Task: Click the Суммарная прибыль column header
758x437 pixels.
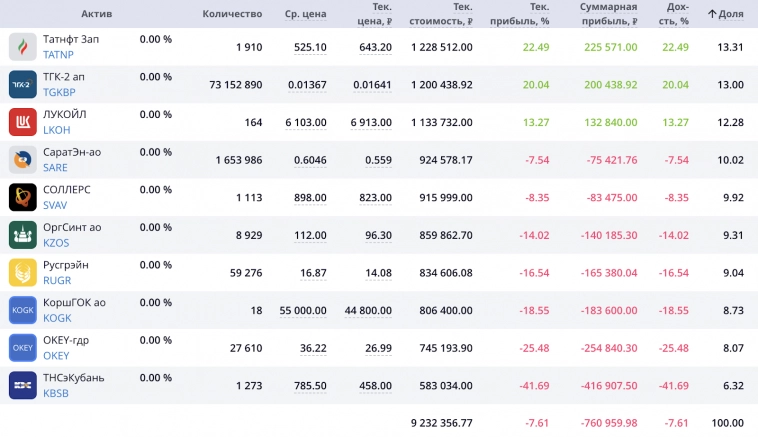Action: [608, 14]
